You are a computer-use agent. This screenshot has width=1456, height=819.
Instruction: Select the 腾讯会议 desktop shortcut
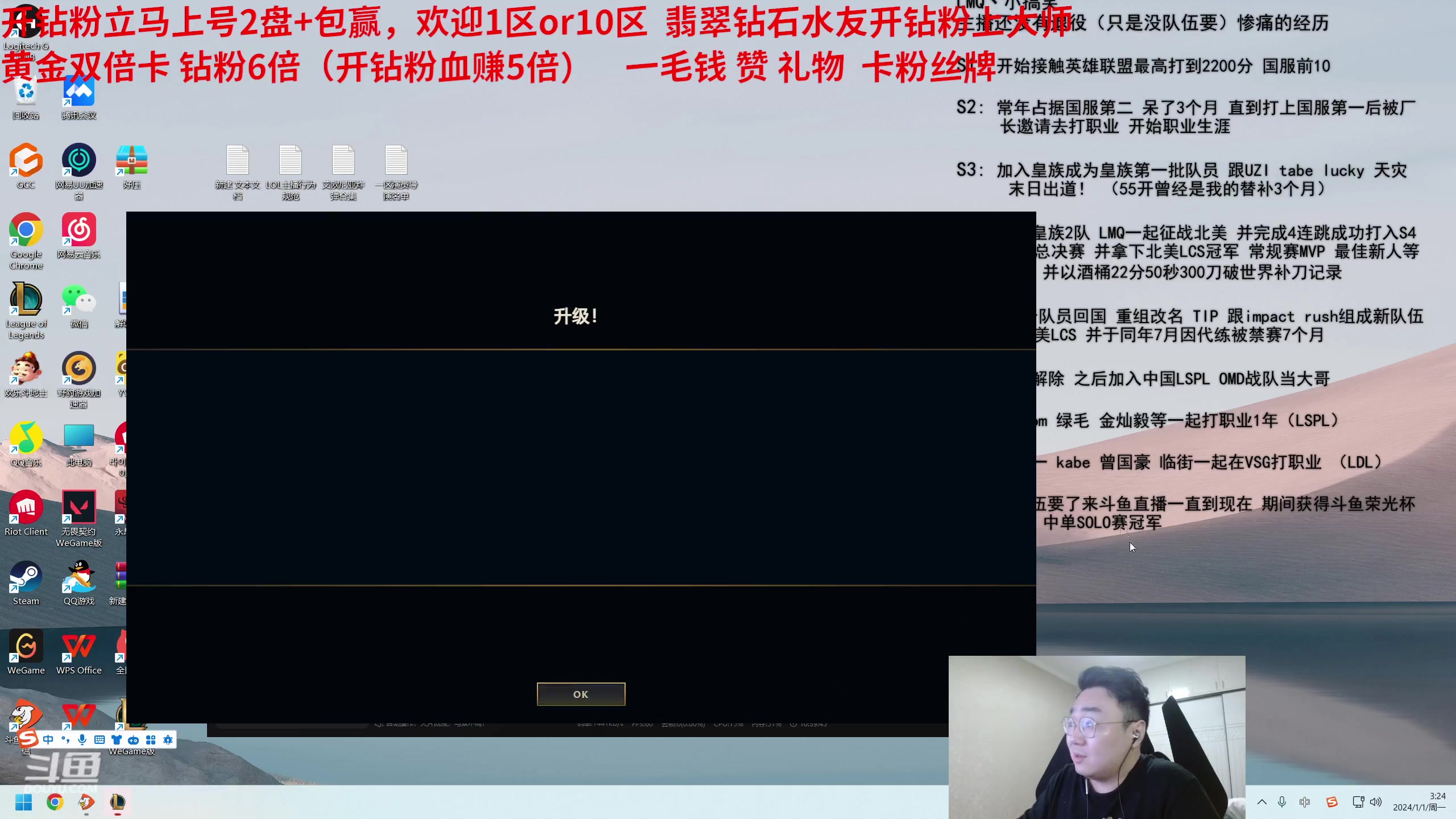pyautogui.click(x=79, y=98)
